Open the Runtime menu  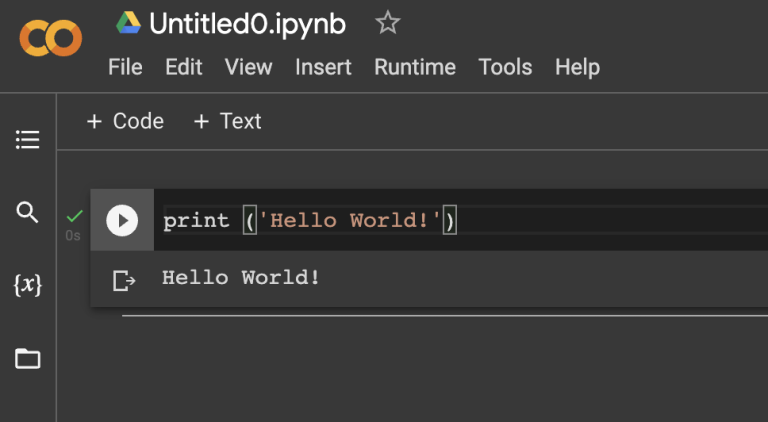[414, 67]
